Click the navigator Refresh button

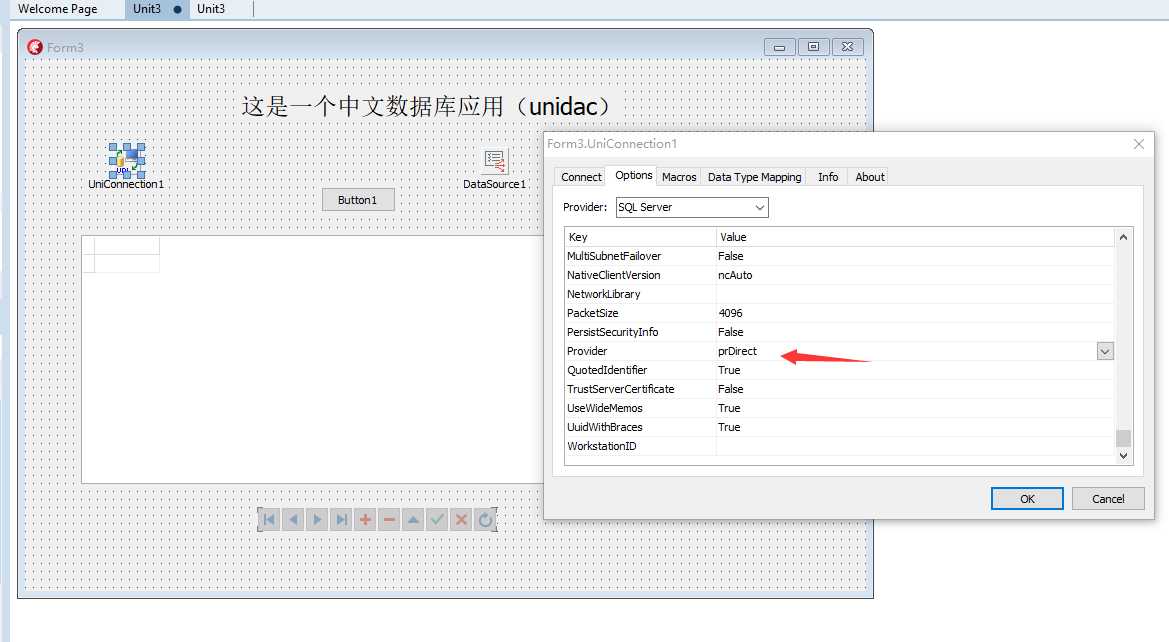(x=485, y=520)
